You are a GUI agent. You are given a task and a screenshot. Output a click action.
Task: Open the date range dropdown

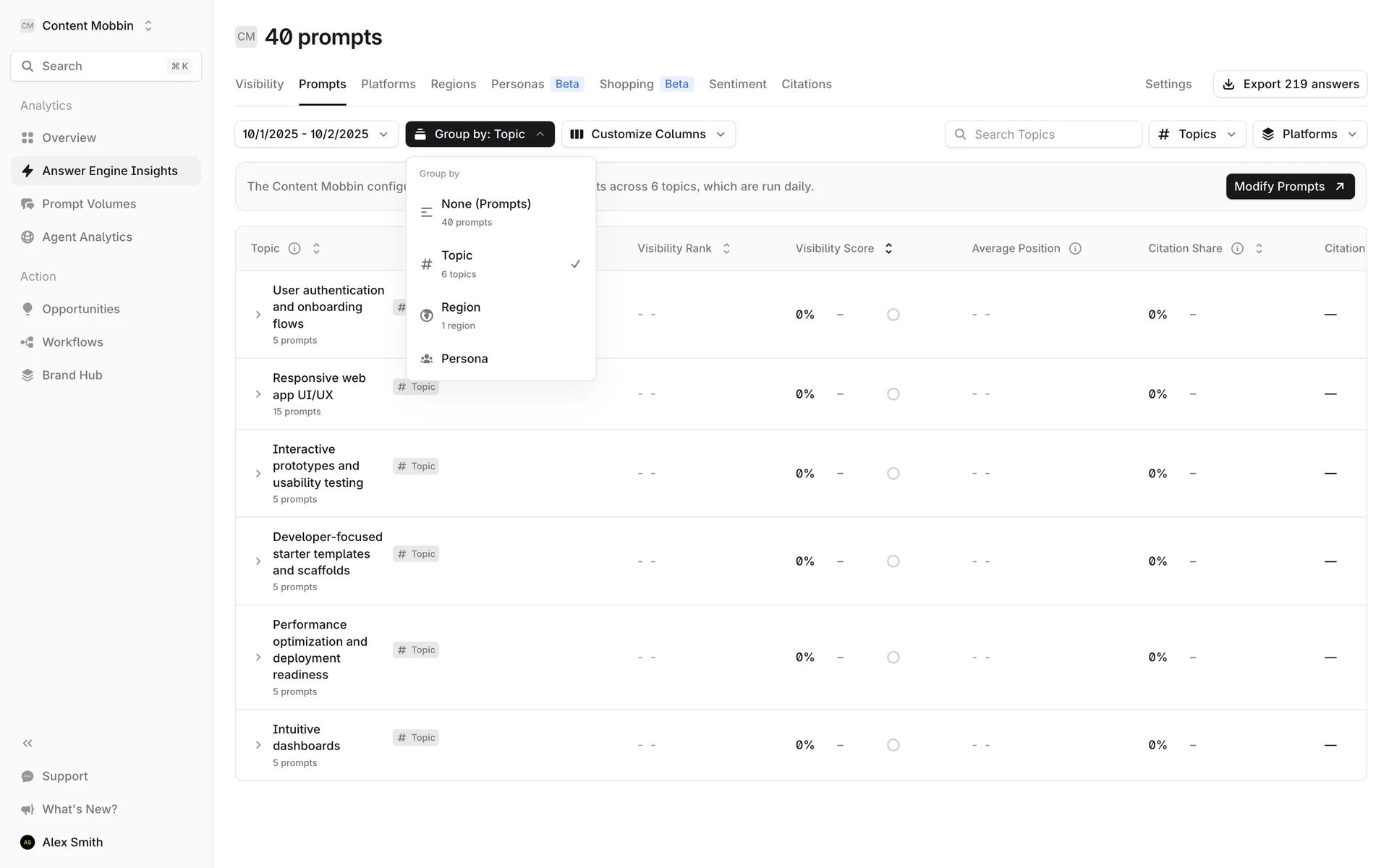pos(316,134)
